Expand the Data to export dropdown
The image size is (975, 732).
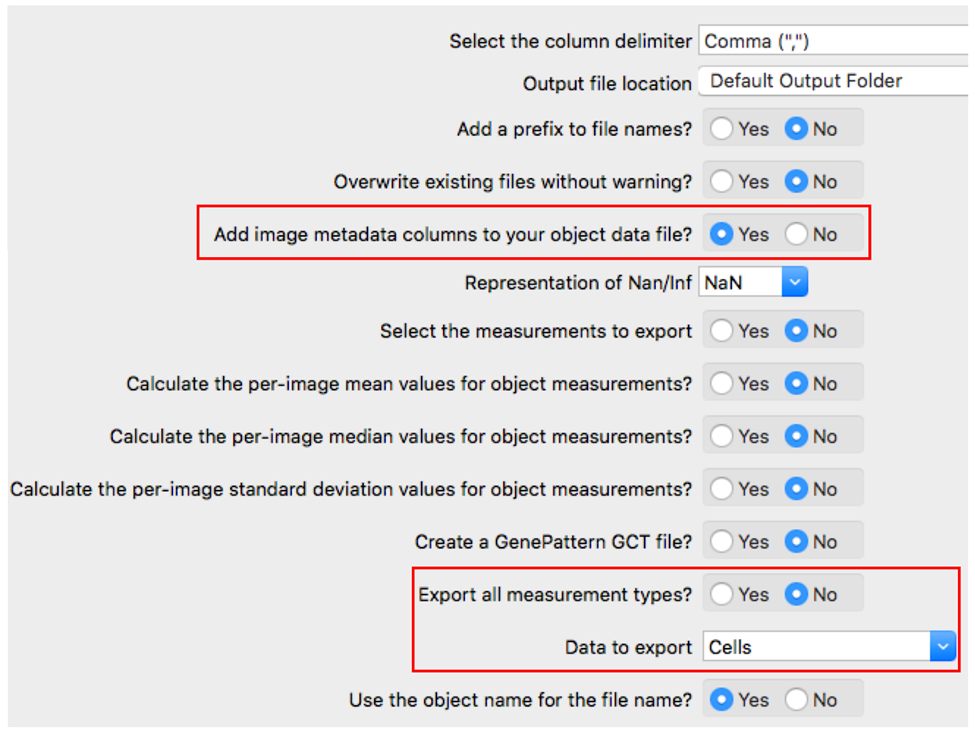tap(942, 647)
